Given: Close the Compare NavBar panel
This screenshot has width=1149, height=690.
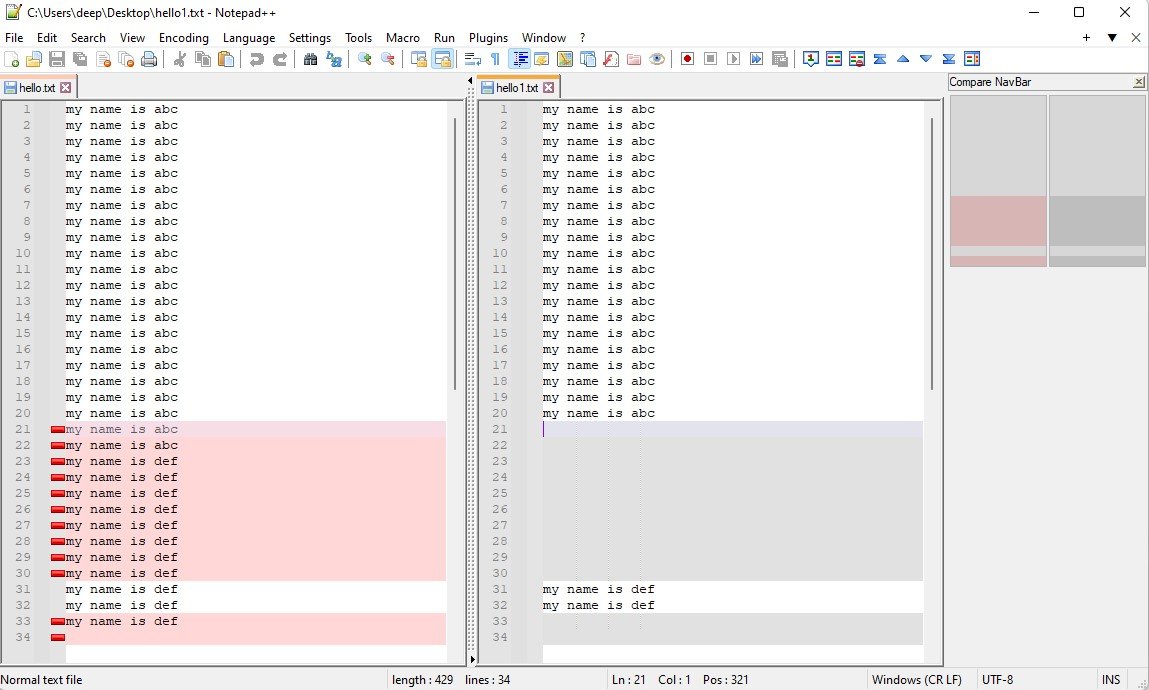Looking at the screenshot, I should pos(1138,82).
